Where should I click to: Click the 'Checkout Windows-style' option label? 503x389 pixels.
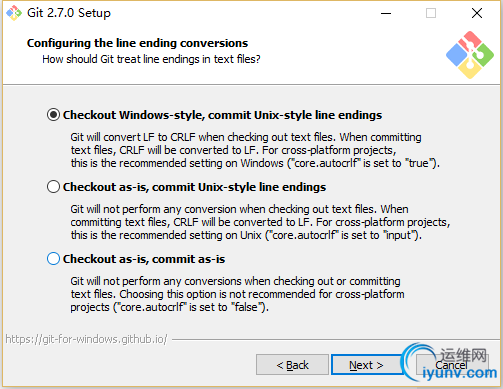[x=222, y=115]
